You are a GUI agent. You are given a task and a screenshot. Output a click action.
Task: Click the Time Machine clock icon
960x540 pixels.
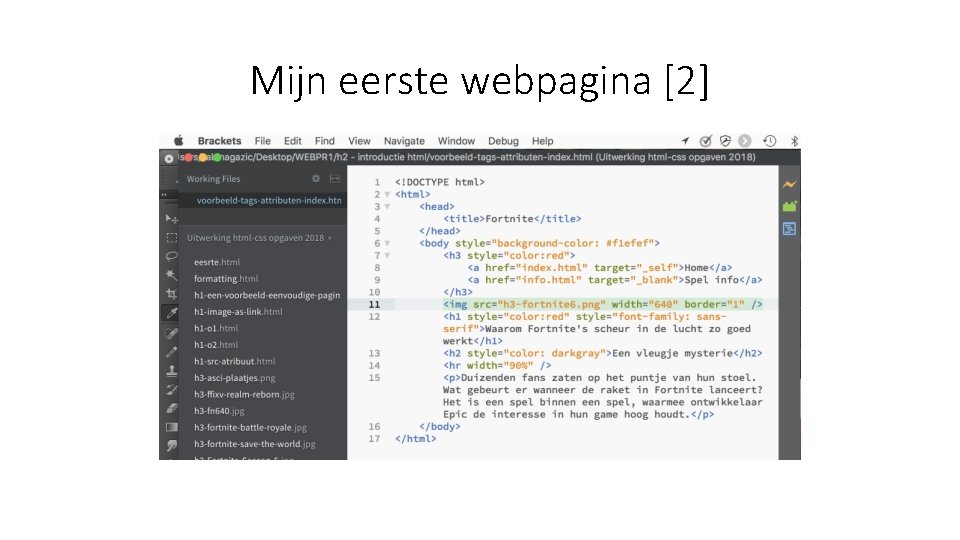click(x=770, y=141)
